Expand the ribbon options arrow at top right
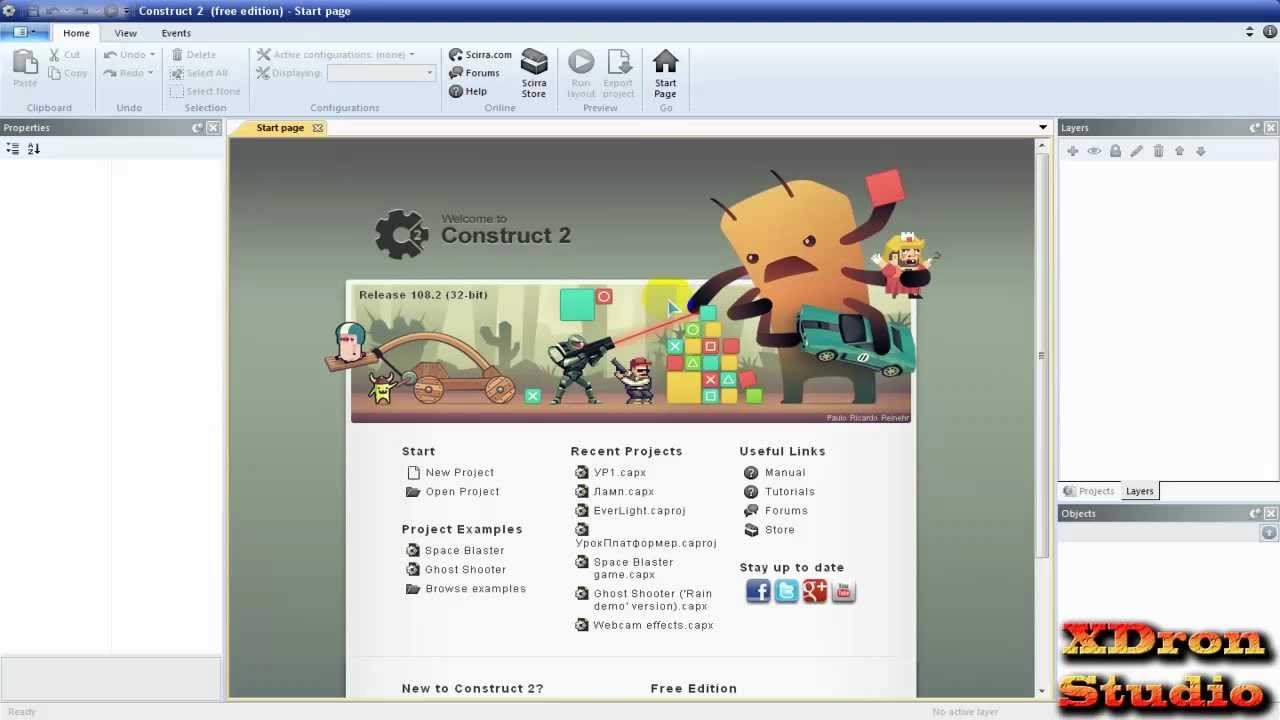Viewport: 1280px width, 720px height. (x=1249, y=32)
